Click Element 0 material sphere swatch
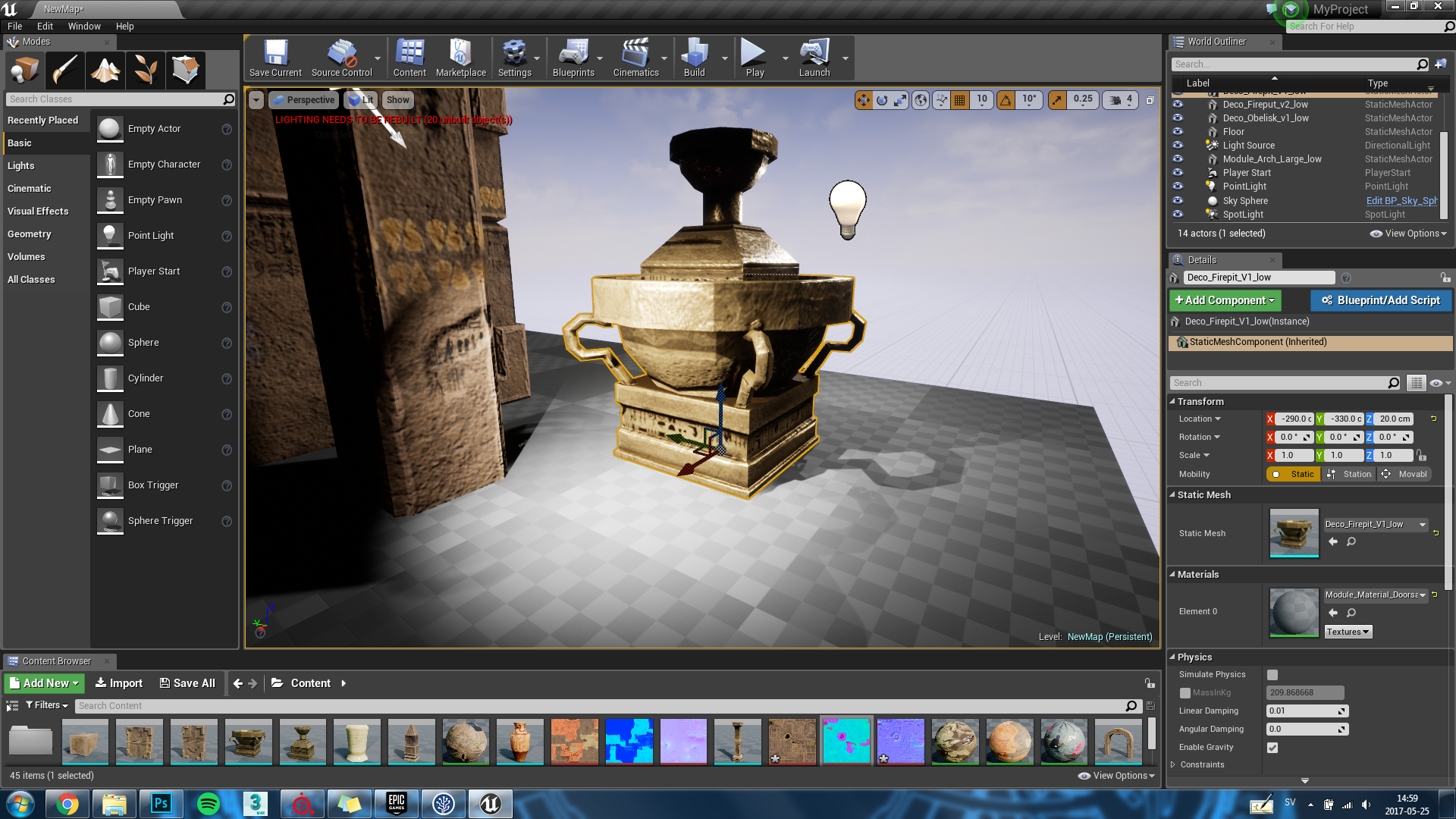Screen dimensions: 1456x819 click(x=1294, y=612)
